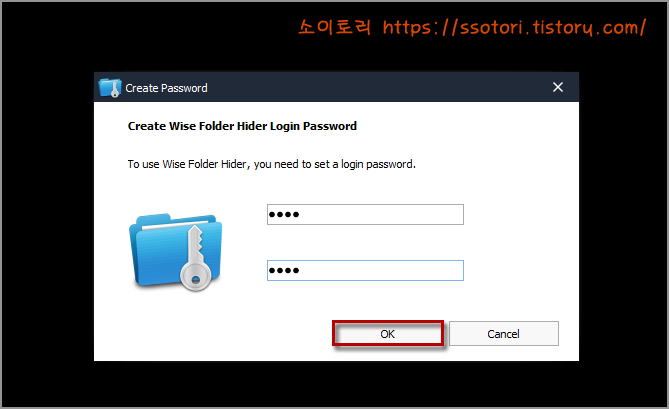Image resolution: width=669 pixels, height=409 pixels.
Task: Click the large blue folder image
Action: pyautogui.click(x=176, y=252)
